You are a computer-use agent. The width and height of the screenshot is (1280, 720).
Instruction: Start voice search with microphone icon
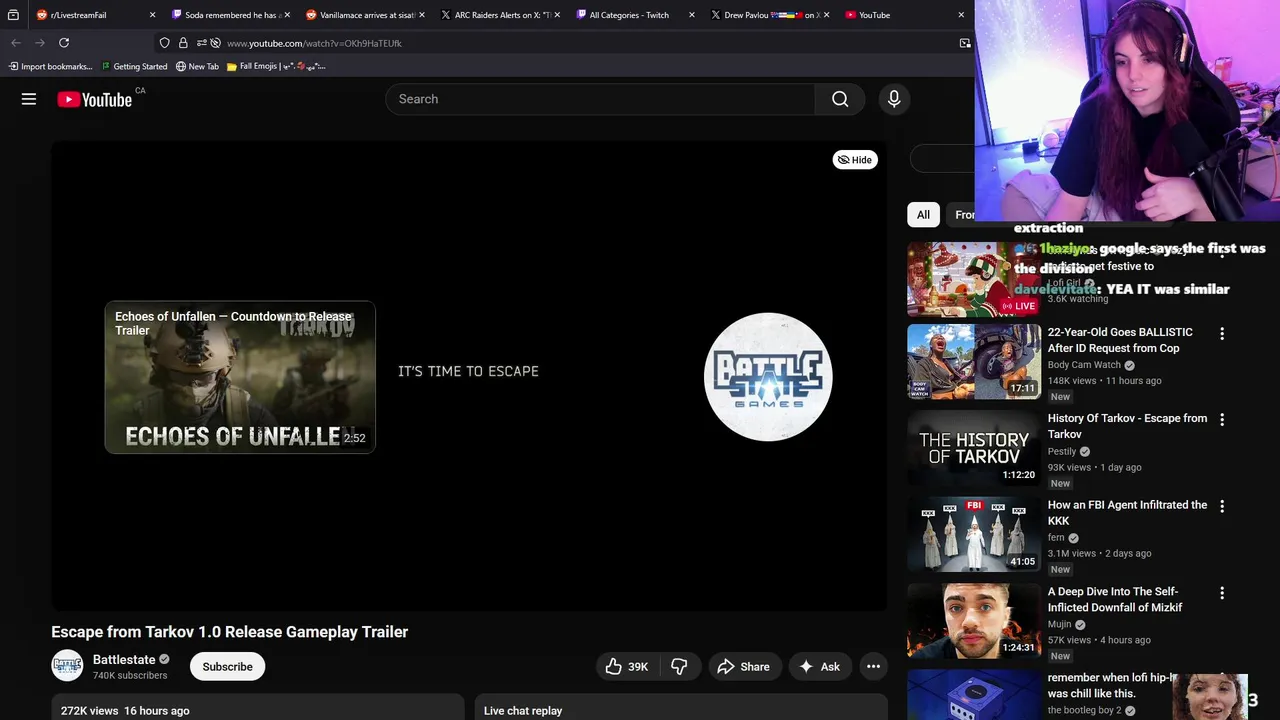894,99
